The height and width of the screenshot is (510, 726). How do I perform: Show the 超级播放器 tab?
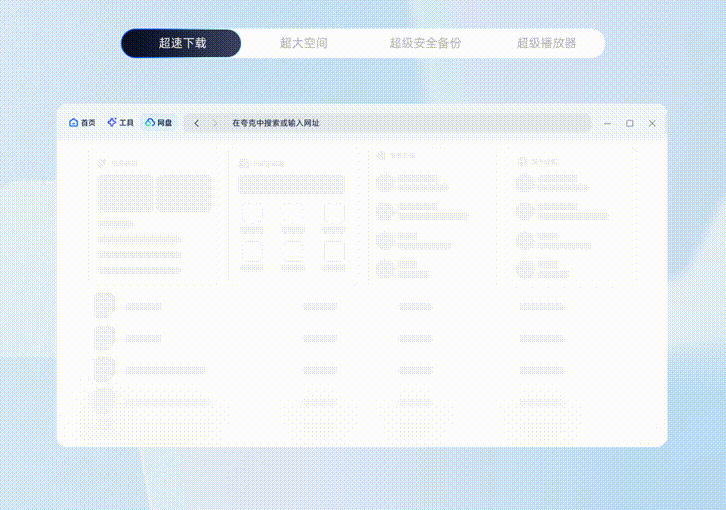(x=546, y=43)
